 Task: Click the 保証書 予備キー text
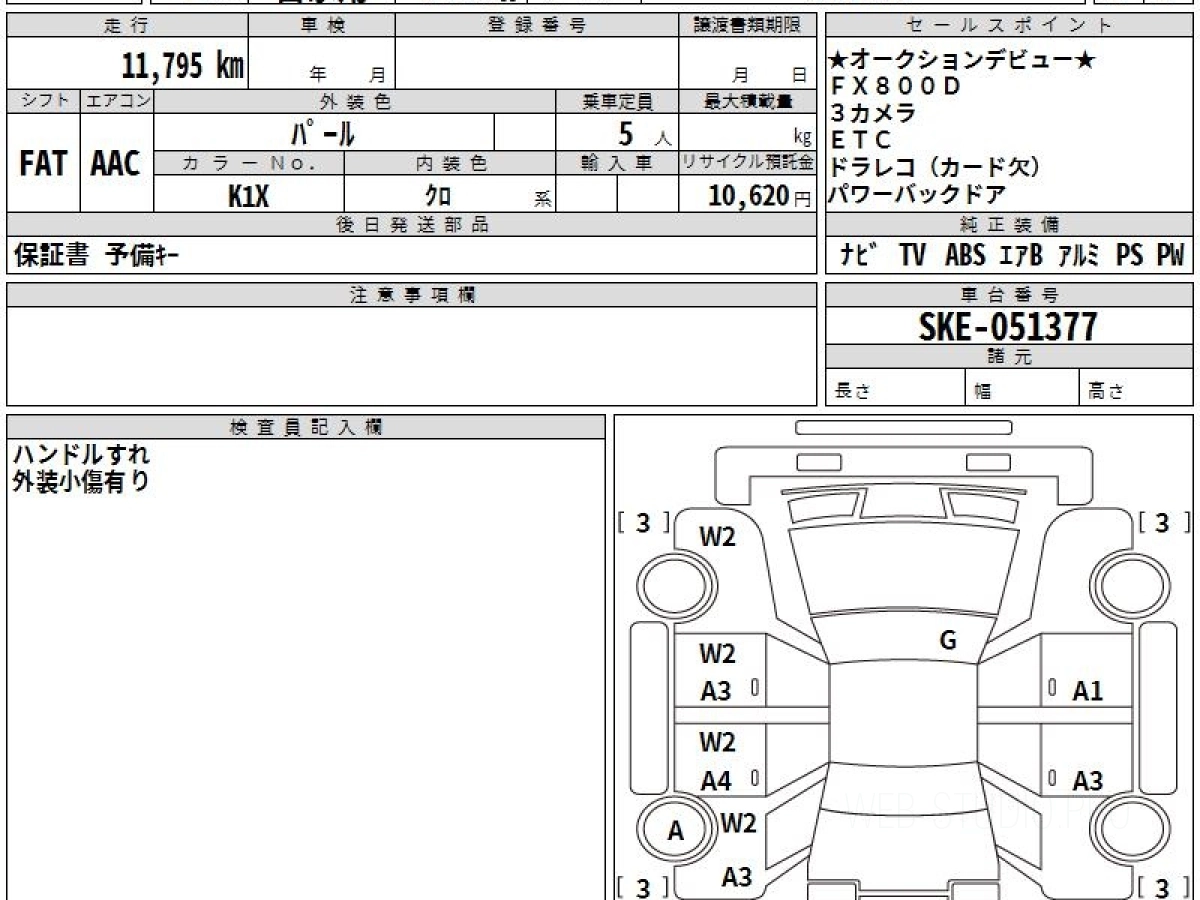[x=97, y=256]
